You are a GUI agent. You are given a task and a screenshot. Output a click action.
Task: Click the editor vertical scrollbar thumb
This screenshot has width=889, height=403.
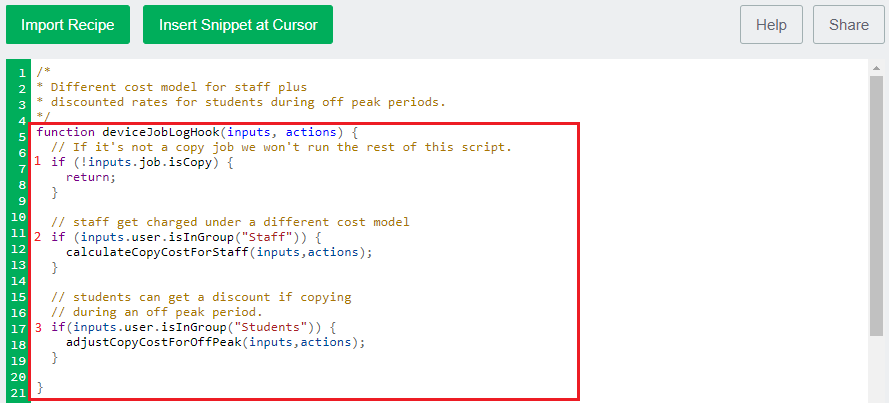877,205
